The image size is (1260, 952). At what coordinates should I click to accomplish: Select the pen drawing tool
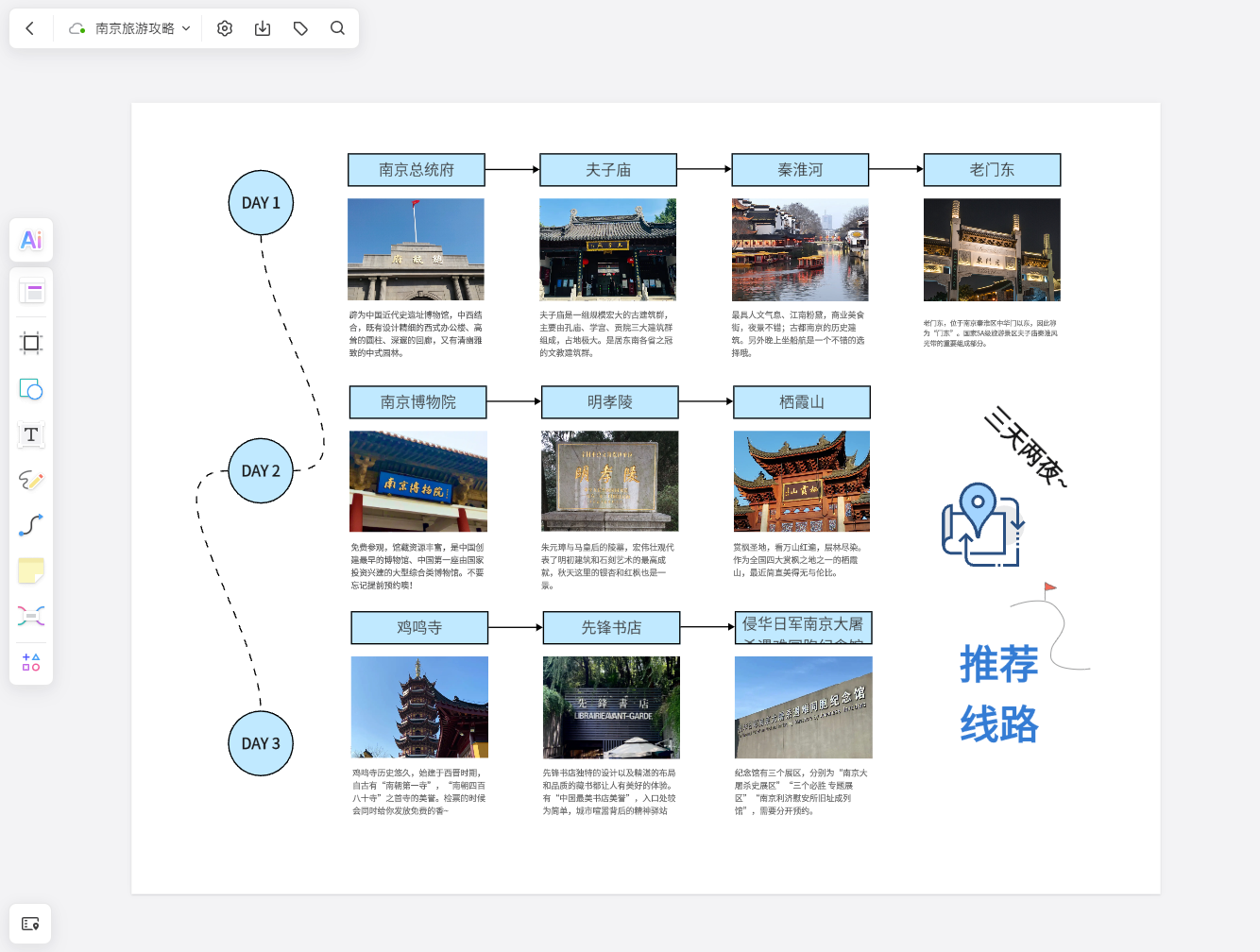click(x=31, y=480)
